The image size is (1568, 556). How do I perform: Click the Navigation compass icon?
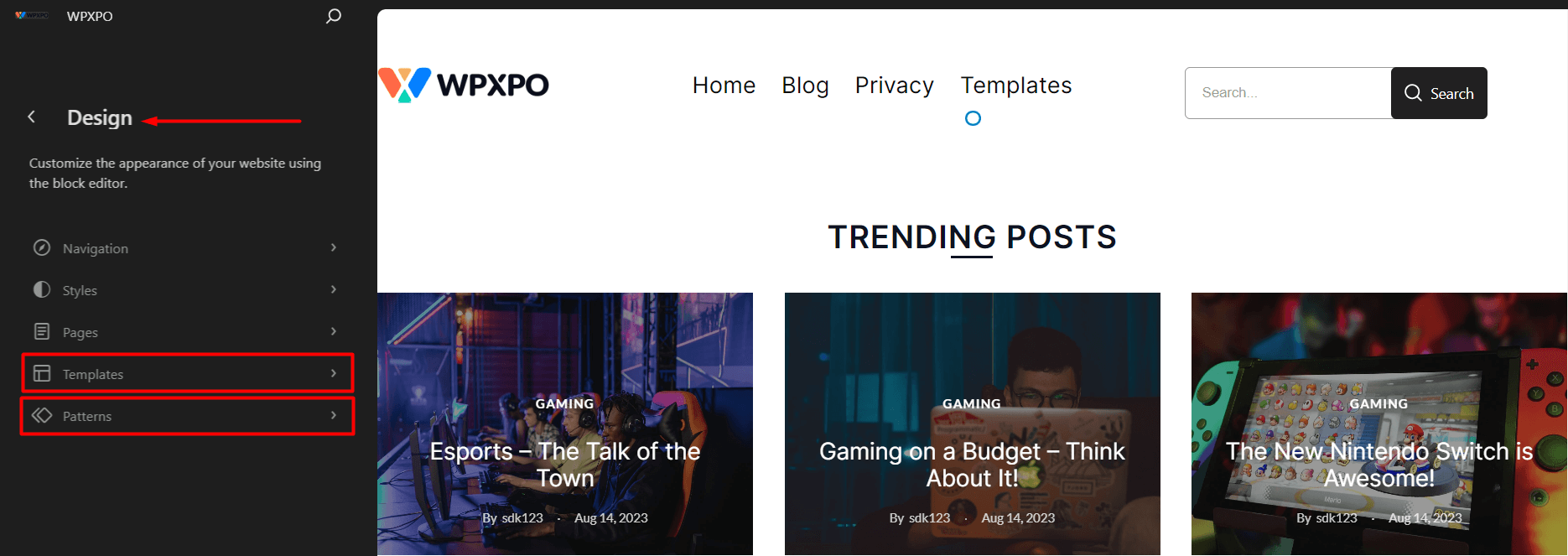(x=42, y=247)
